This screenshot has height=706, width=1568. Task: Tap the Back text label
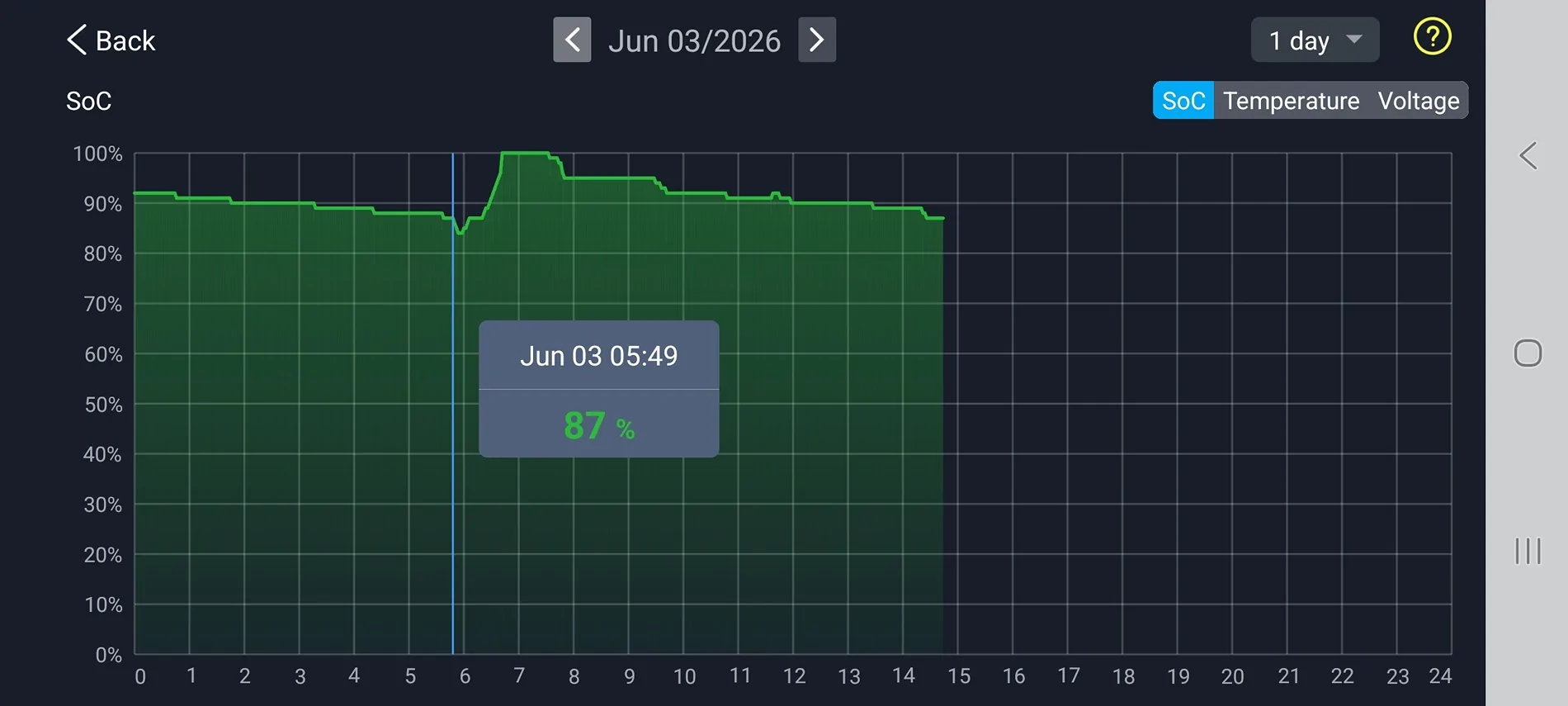125,40
